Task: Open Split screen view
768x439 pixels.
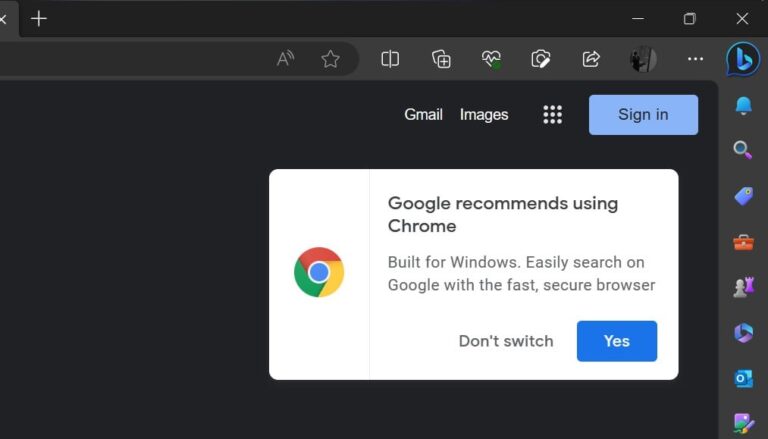Action: coord(390,59)
